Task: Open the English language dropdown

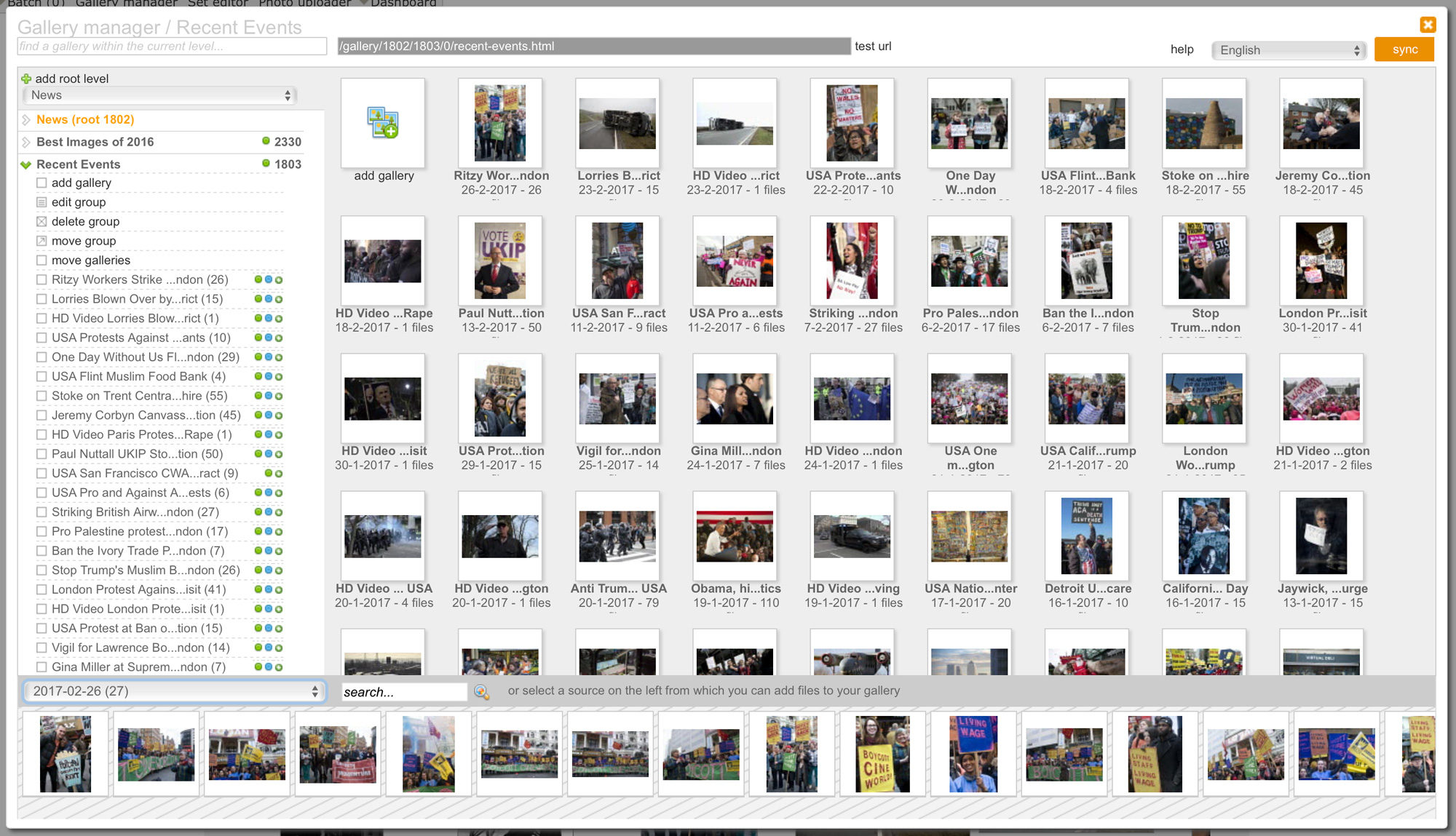Action: point(1289,50)
